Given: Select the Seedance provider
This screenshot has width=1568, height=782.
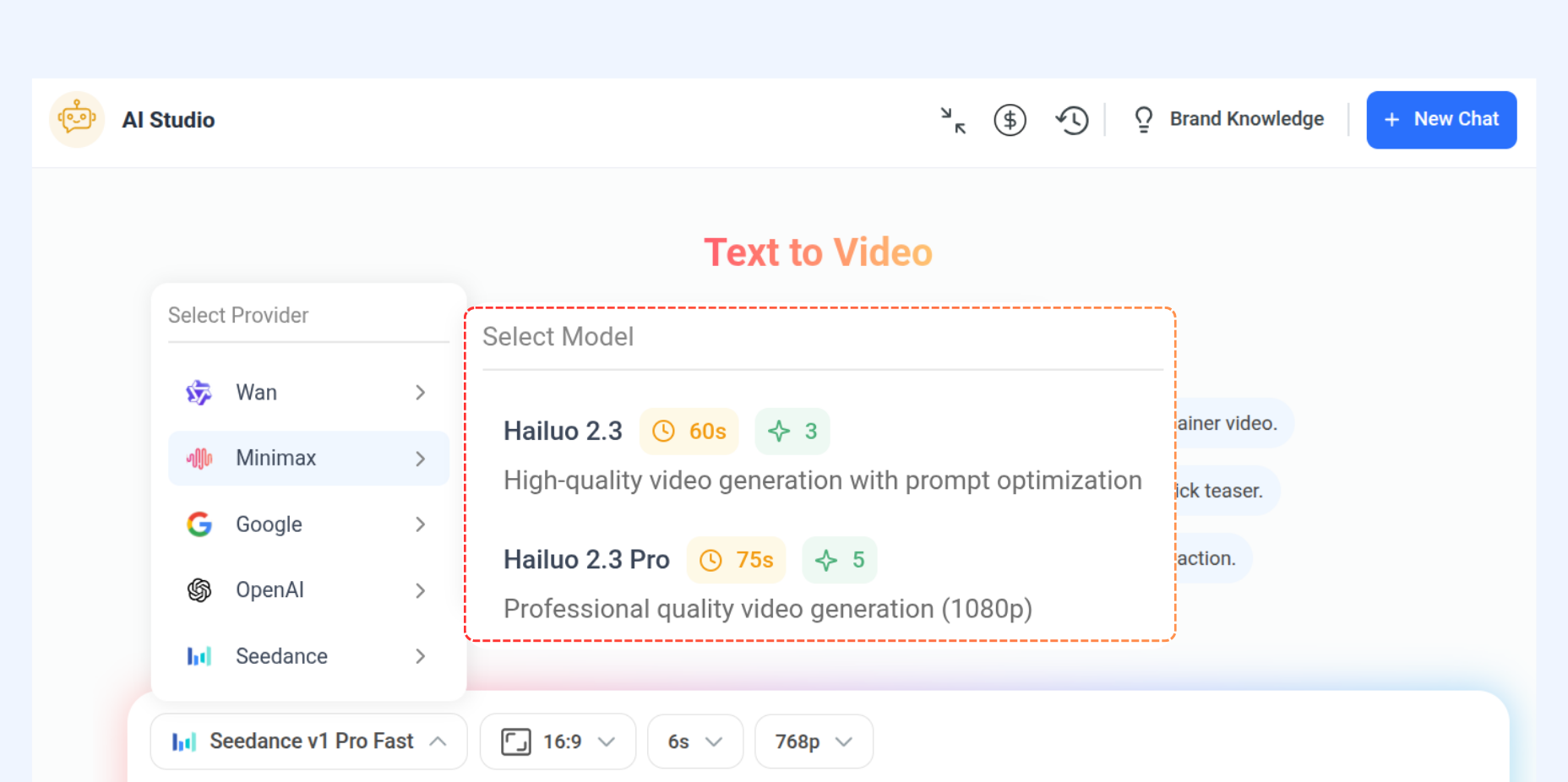Looking at the screenshot, I should [x=308, y=656].
